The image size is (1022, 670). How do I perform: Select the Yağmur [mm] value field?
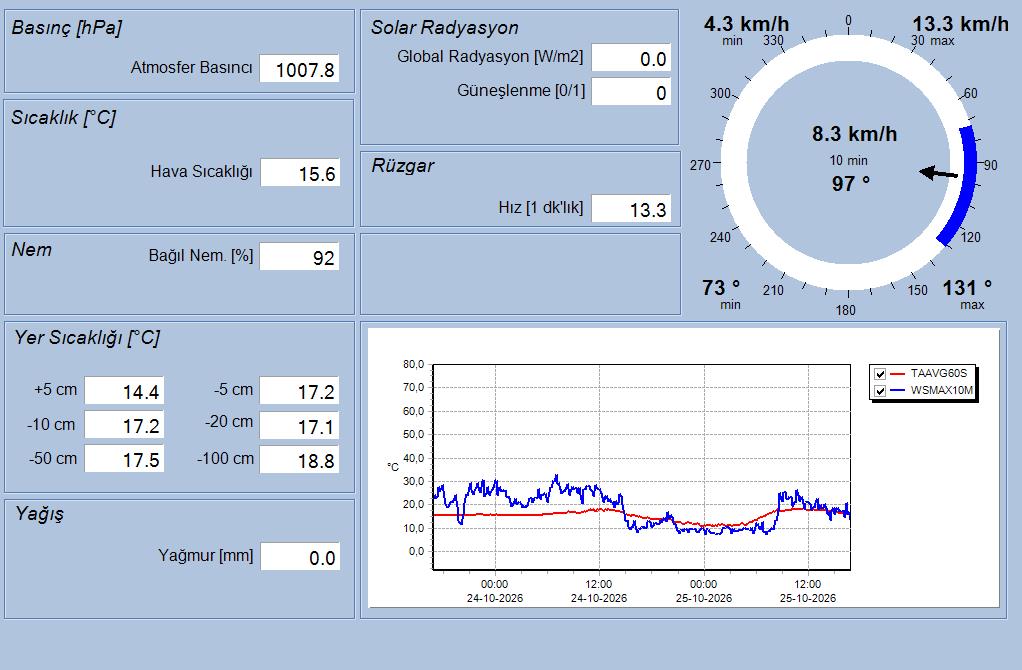coord(300,557)
